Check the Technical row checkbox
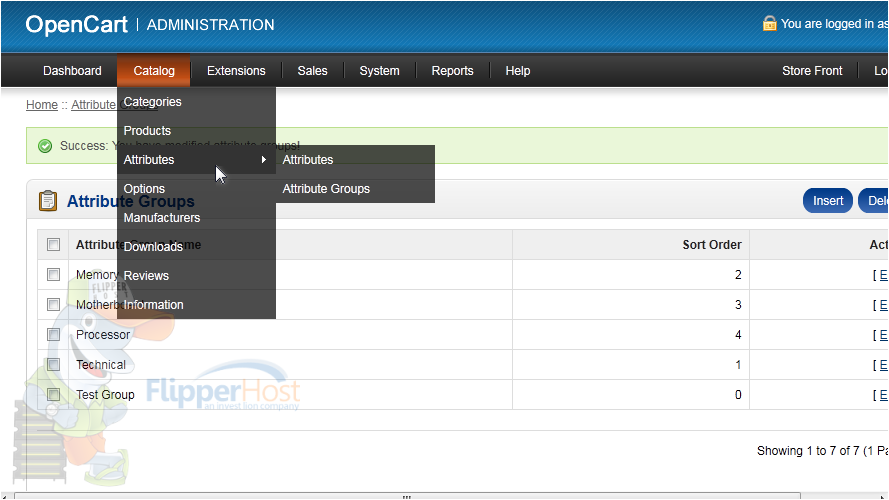 (x=53, y=365)
